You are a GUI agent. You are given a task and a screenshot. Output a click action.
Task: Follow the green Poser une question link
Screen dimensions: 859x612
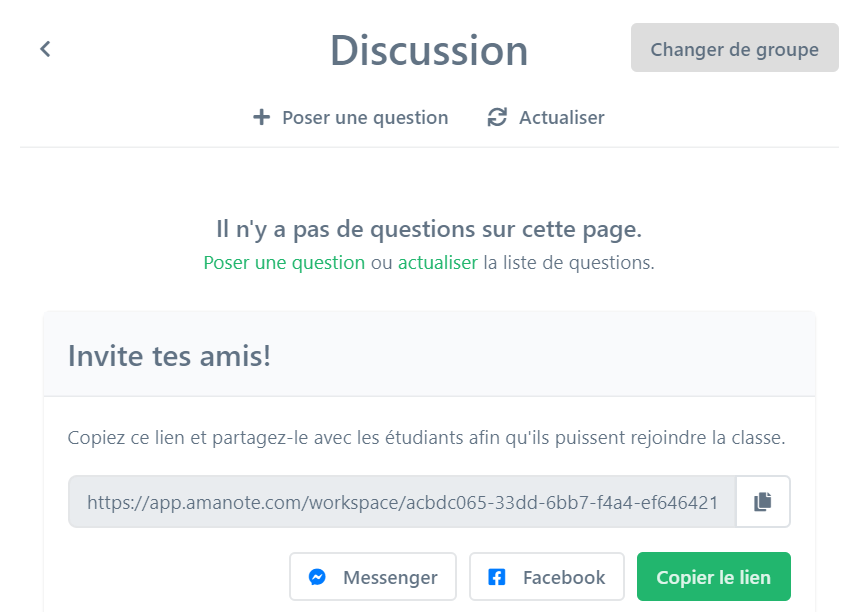tap(284, 262)
